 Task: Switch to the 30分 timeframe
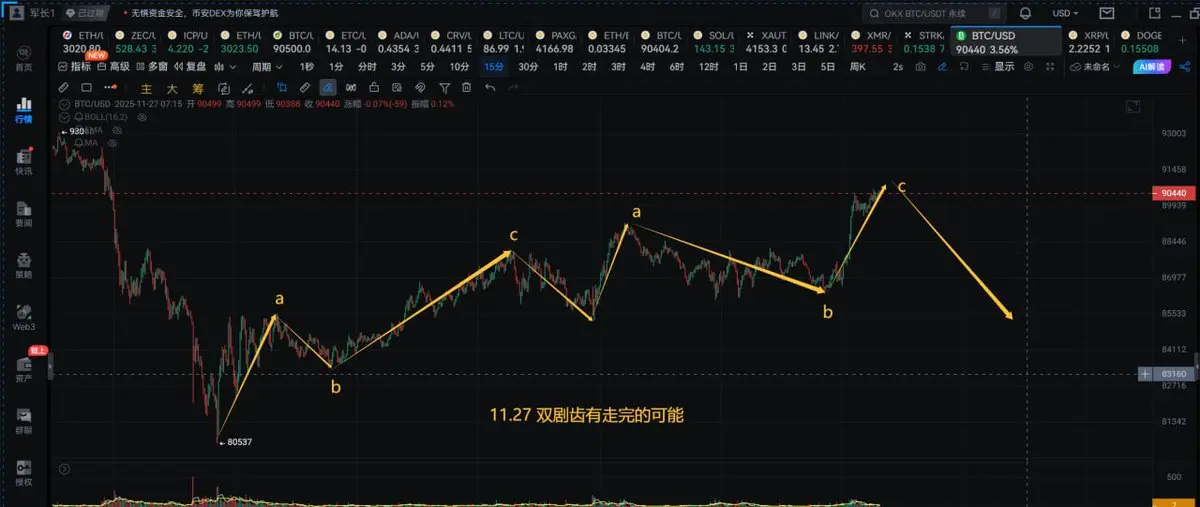pyautogui.click(x=528, y=66)
